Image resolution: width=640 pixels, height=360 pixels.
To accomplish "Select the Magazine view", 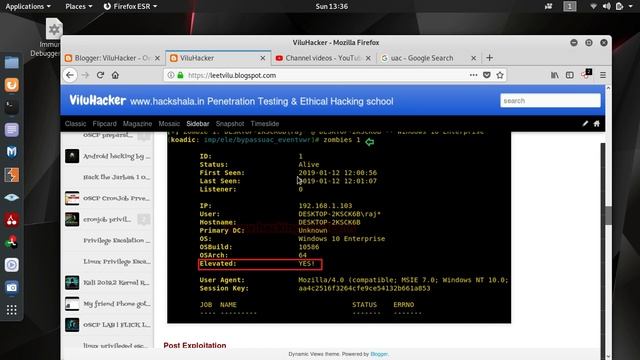I will (137, 124).
